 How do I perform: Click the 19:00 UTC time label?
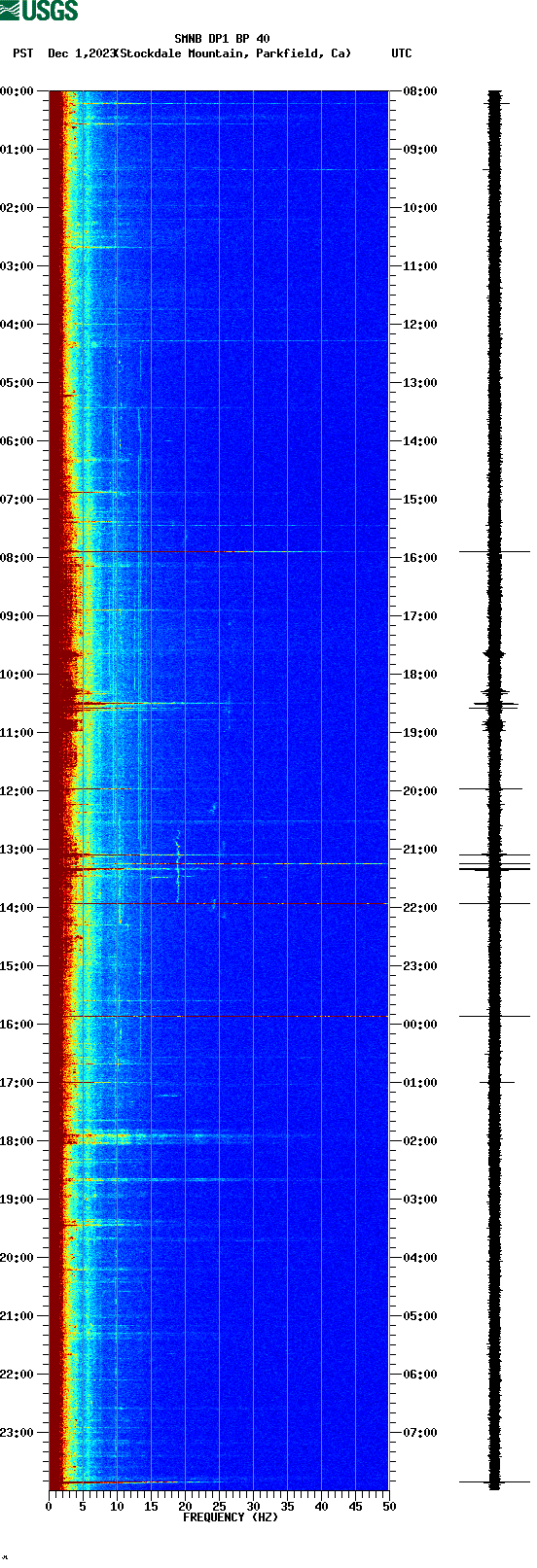tap(420, 733)
